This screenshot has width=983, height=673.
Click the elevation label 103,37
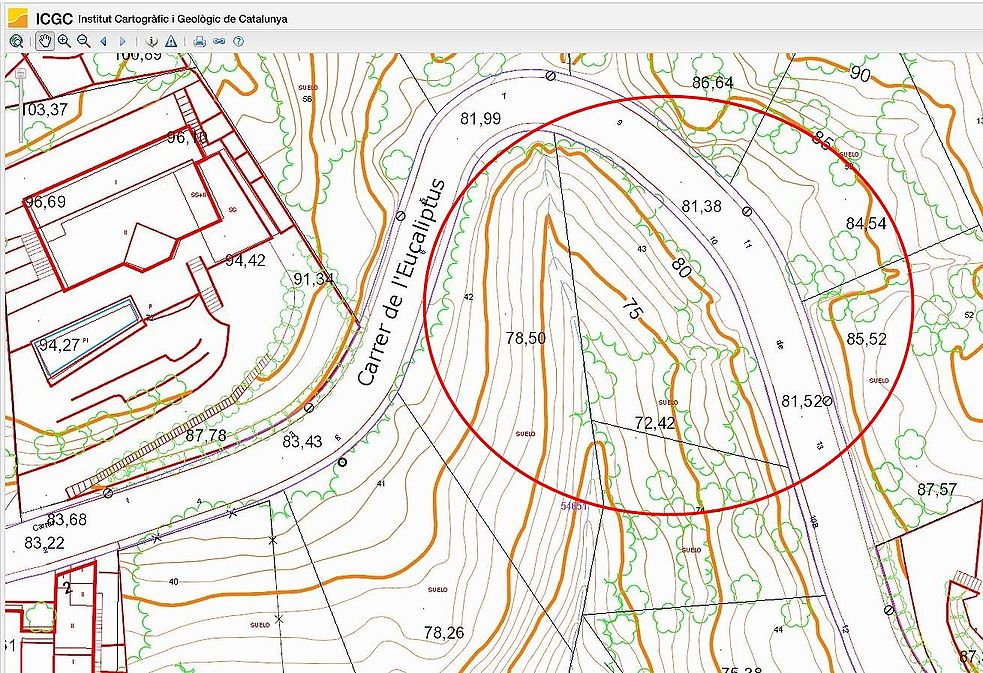45,110
